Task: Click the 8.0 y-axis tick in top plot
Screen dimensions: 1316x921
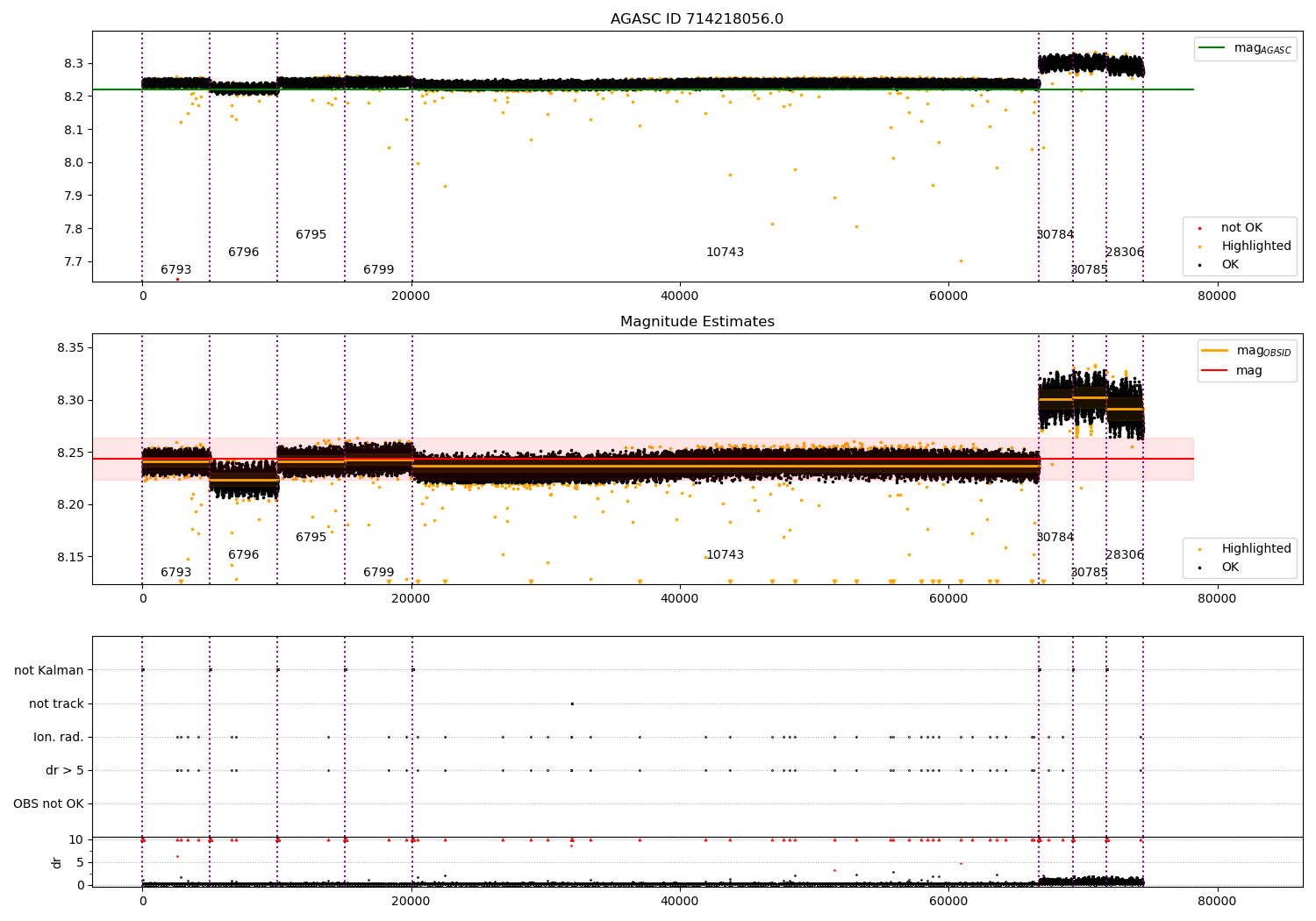Action: tap(74, 163)
